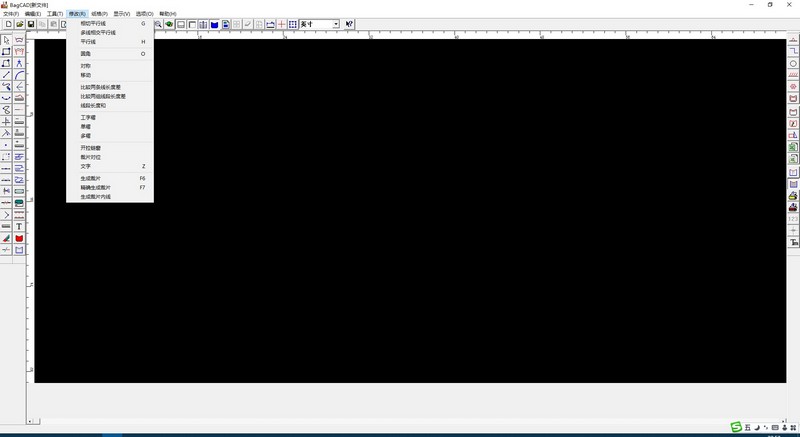Click the horizontal scrollbar left arrow
The height and width of the screenshot is (437, 800).
pos(29,421)
